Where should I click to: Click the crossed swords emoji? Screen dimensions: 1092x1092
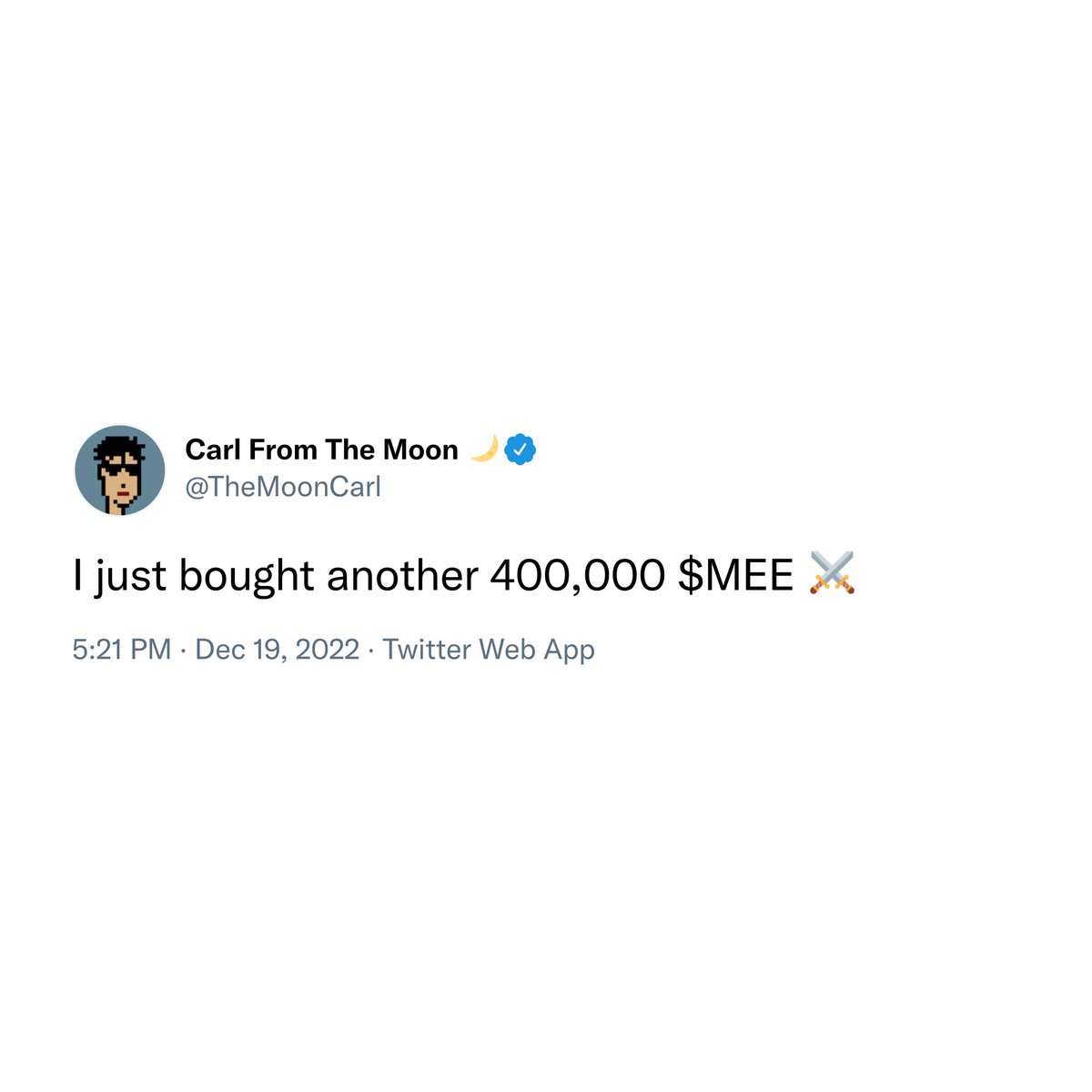832,574
